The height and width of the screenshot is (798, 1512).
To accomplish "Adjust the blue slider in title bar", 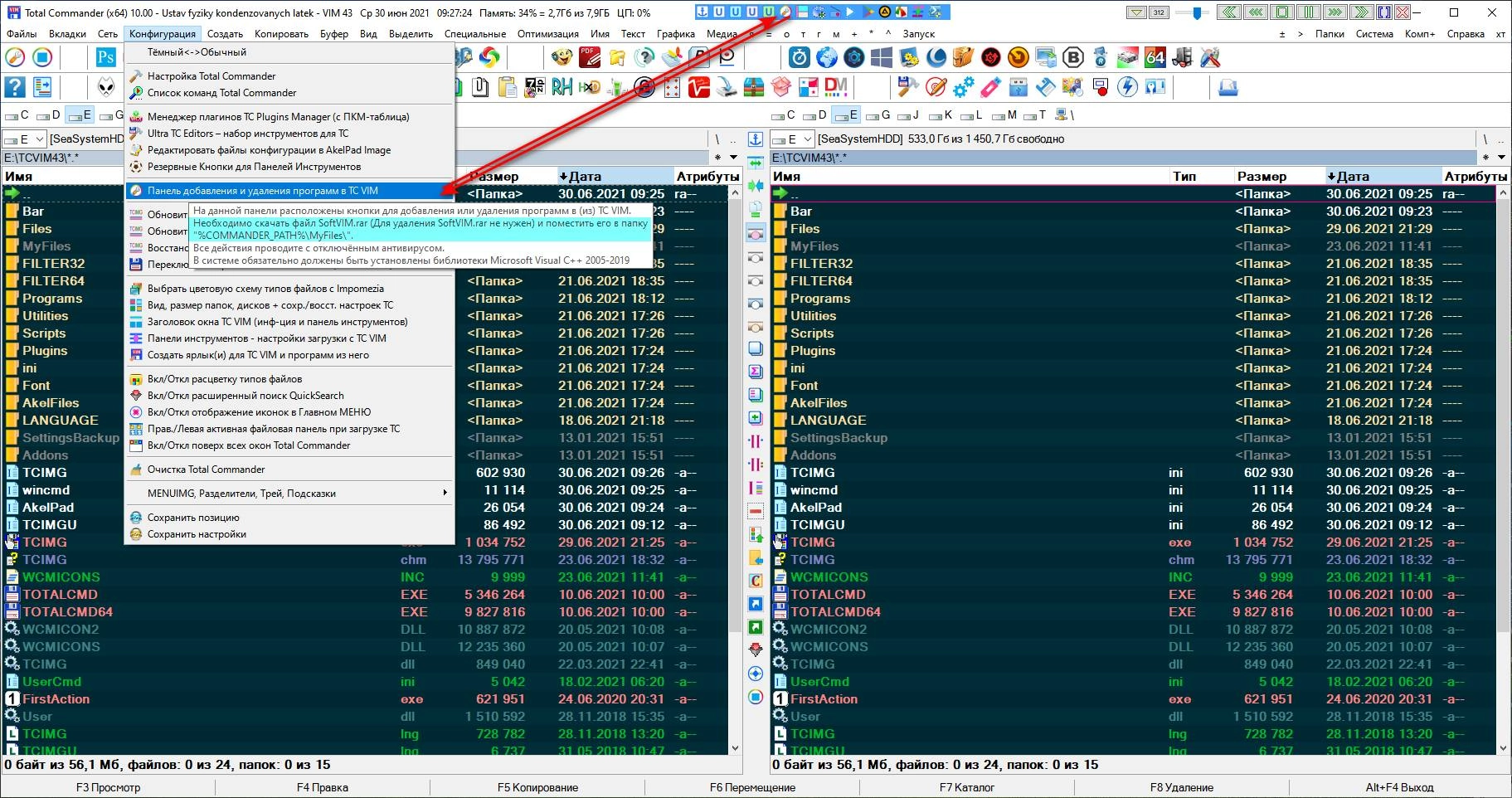I will tap(1196, 12).
